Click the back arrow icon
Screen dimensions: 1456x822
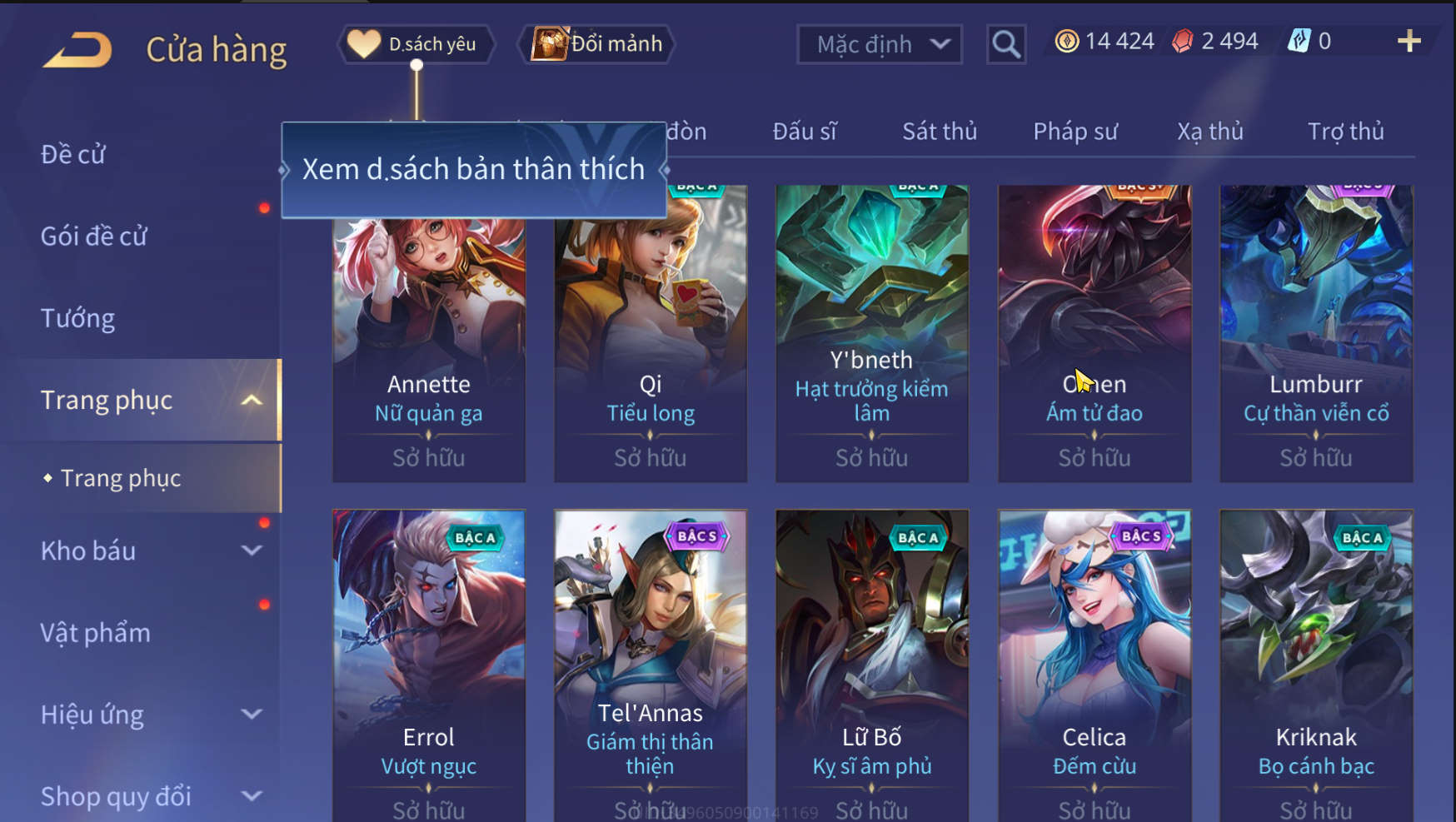[77, 50]
